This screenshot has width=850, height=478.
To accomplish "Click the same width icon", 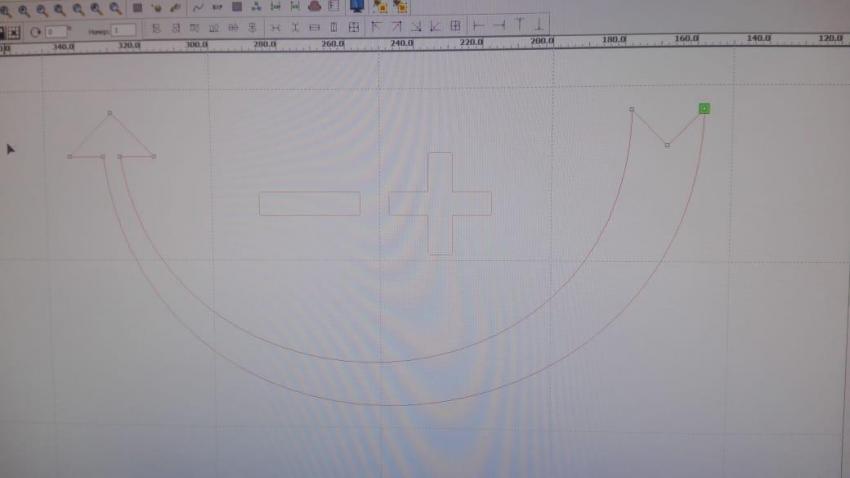I will tap(314, 28).
